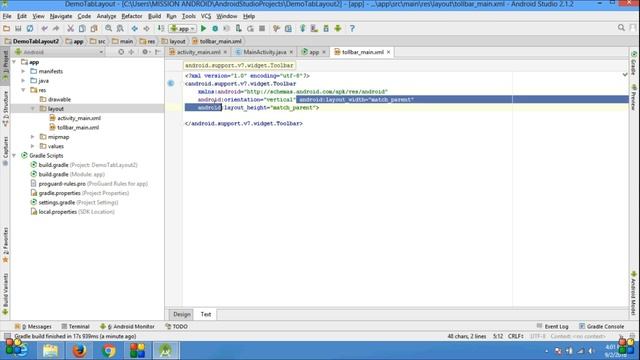This screenshot has width=640, height=360.
Task: Click the project panel settings gear icon
Action: [145, 52]
